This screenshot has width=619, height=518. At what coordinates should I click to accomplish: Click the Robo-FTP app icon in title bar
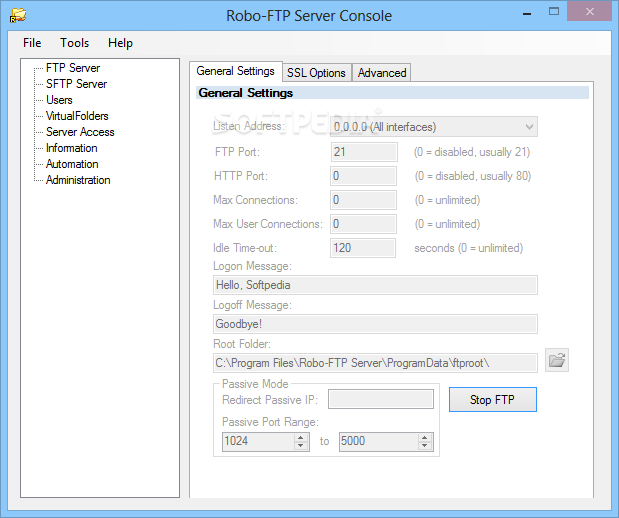(x=18, y=16)
